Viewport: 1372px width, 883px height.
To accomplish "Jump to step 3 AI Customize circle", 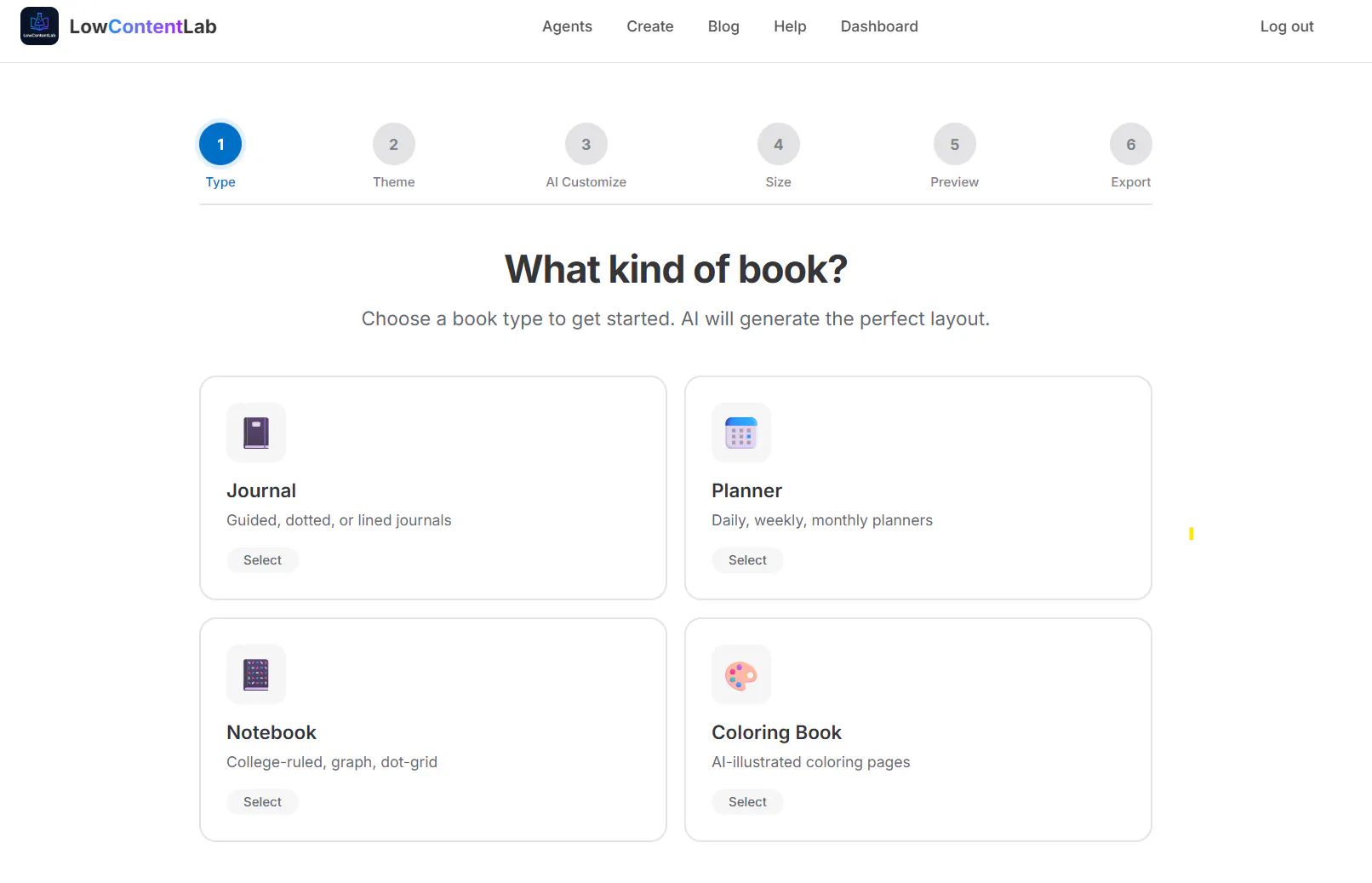I will 586,144.
